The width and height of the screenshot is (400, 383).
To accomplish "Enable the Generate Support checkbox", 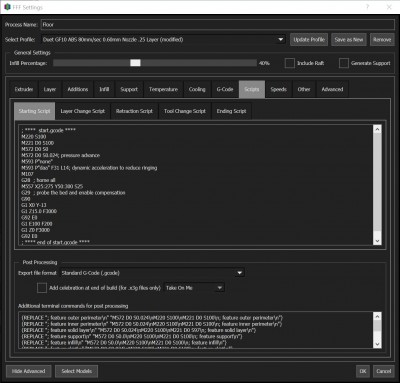I will point(344,63).
